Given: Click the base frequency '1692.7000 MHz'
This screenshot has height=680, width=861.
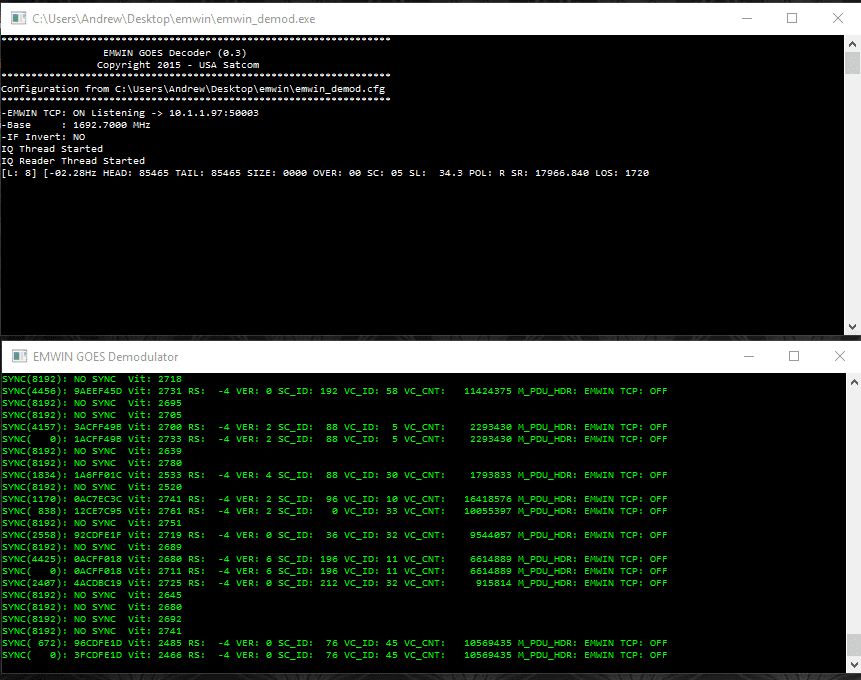Looking at the screenshot, I should 111,125.
